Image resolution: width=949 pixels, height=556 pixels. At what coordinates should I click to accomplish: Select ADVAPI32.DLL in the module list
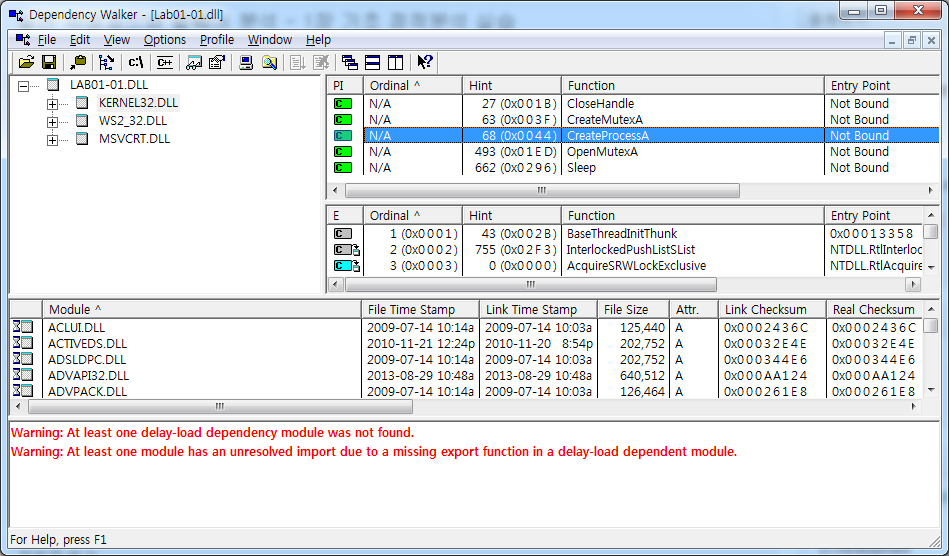[88, 375]
